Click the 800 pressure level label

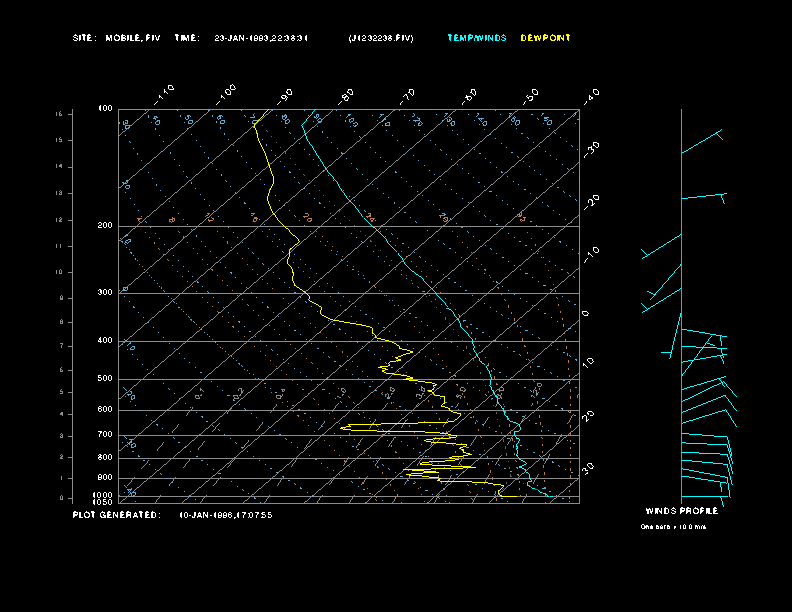(105, 457)
